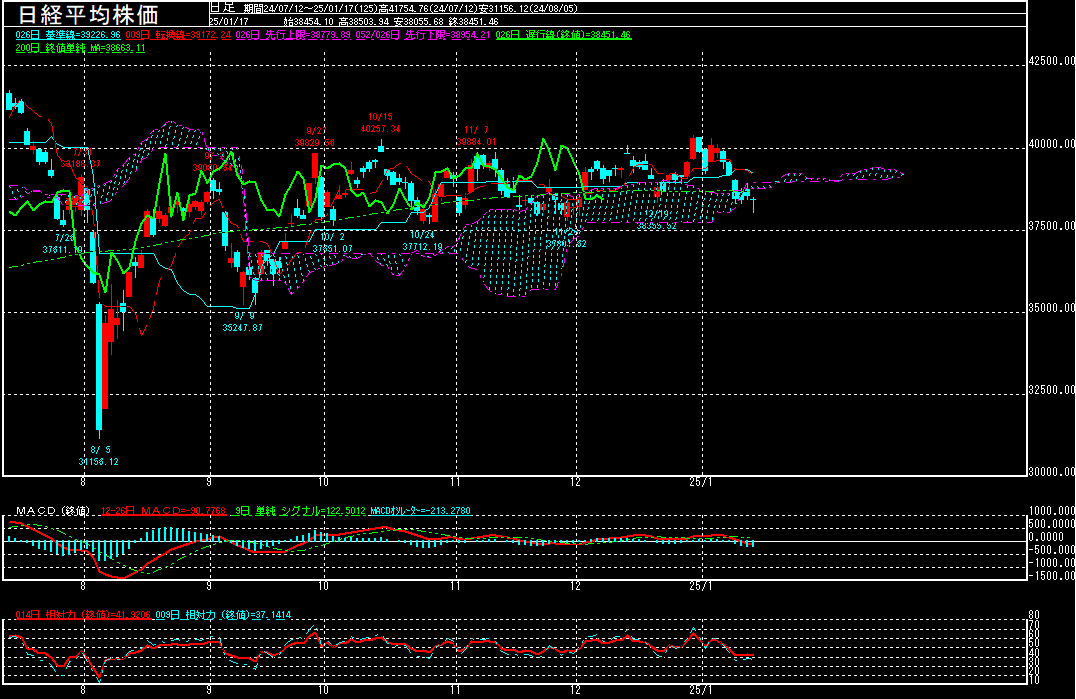Click the 026日 遅行線(終値)=38451.46 legend label
Screen dimensions: 1076x699
pyautogui.click(x=563, y=35)
